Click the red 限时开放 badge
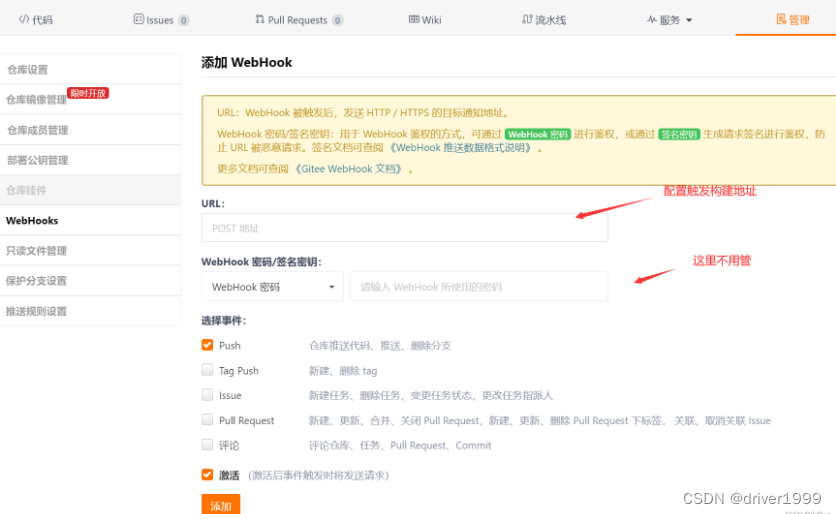 click(x=88, y=93)
